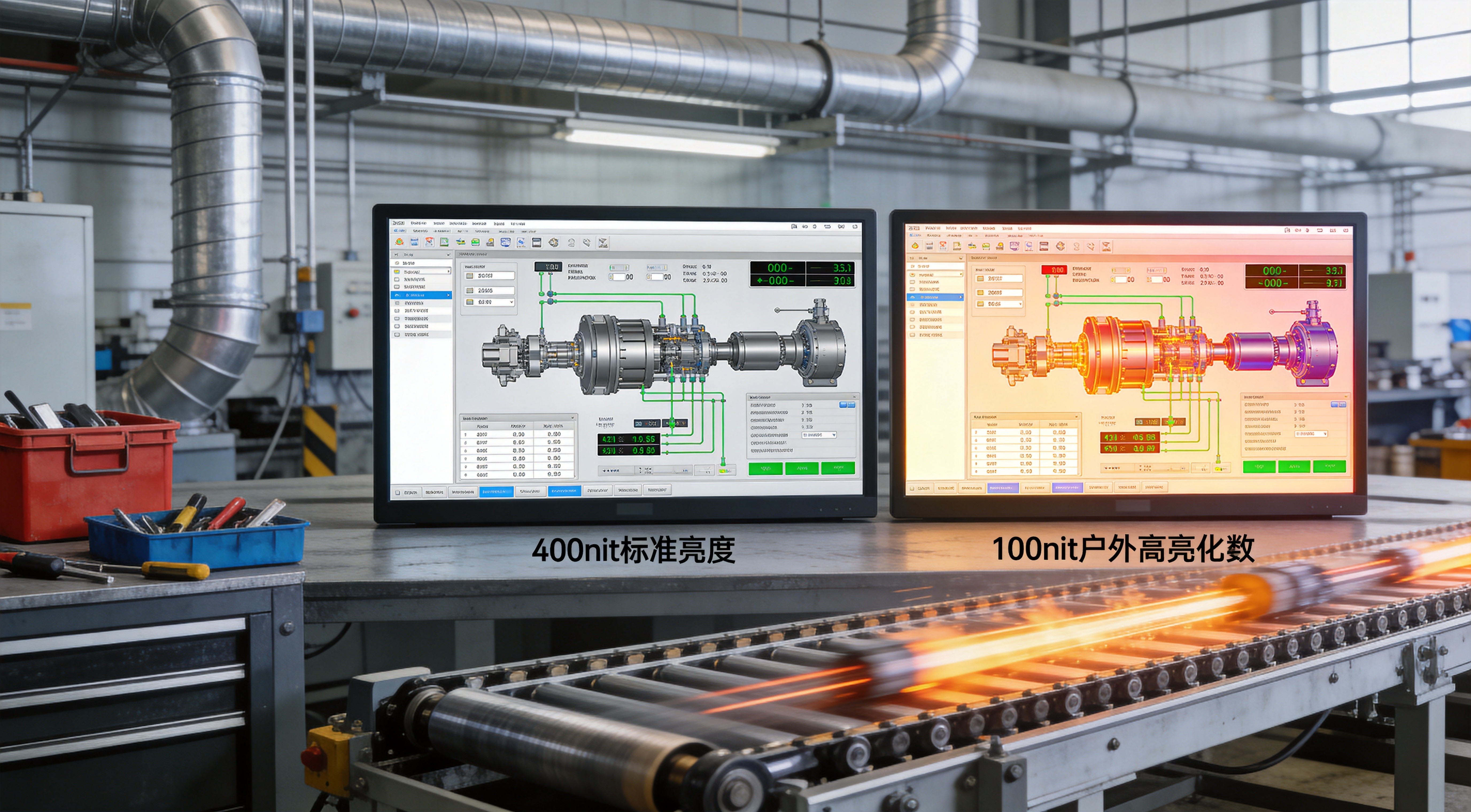1471x812 pixels.
Task: Click the rightmost green button on 400nit monitor
Action: pos(838,469)
